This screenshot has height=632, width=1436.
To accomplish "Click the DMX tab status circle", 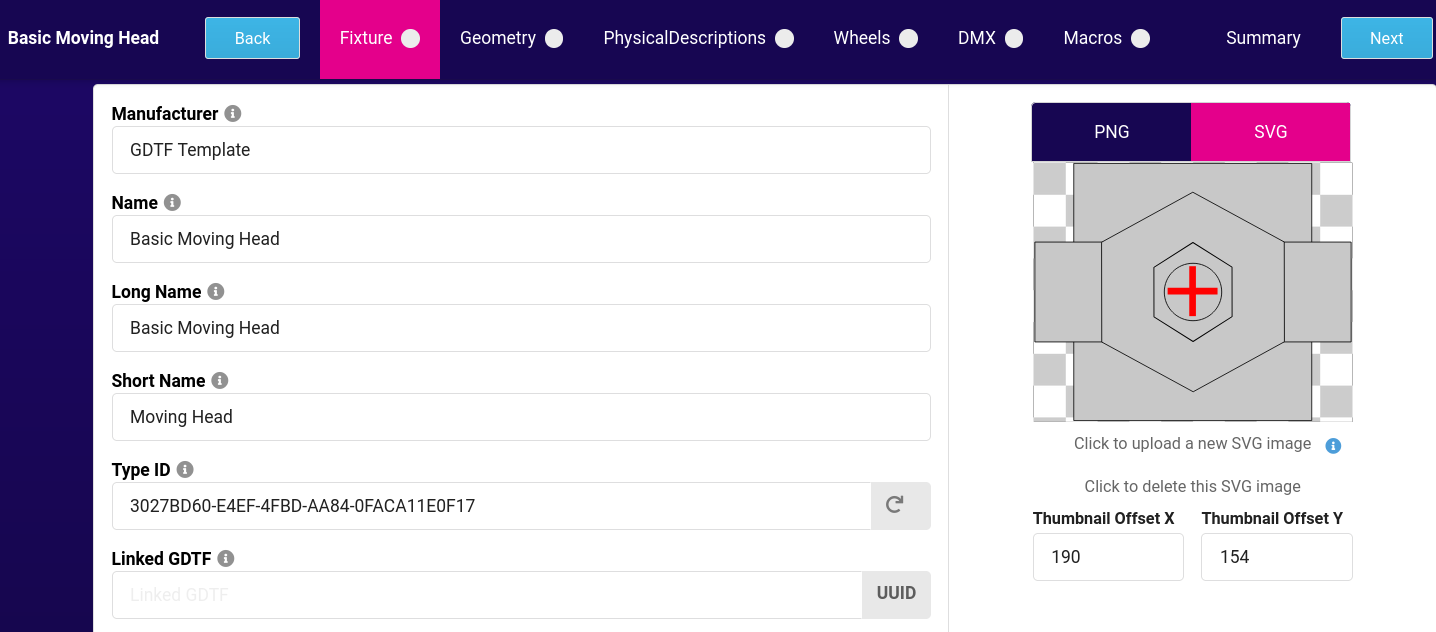I will point(1014,38).
